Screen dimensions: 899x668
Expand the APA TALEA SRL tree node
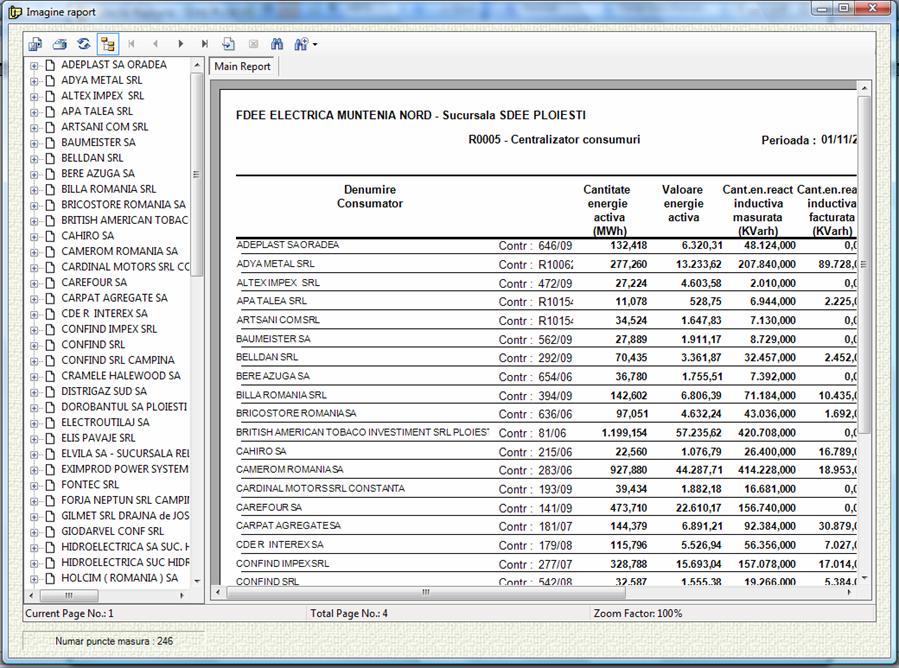(34, 112)
